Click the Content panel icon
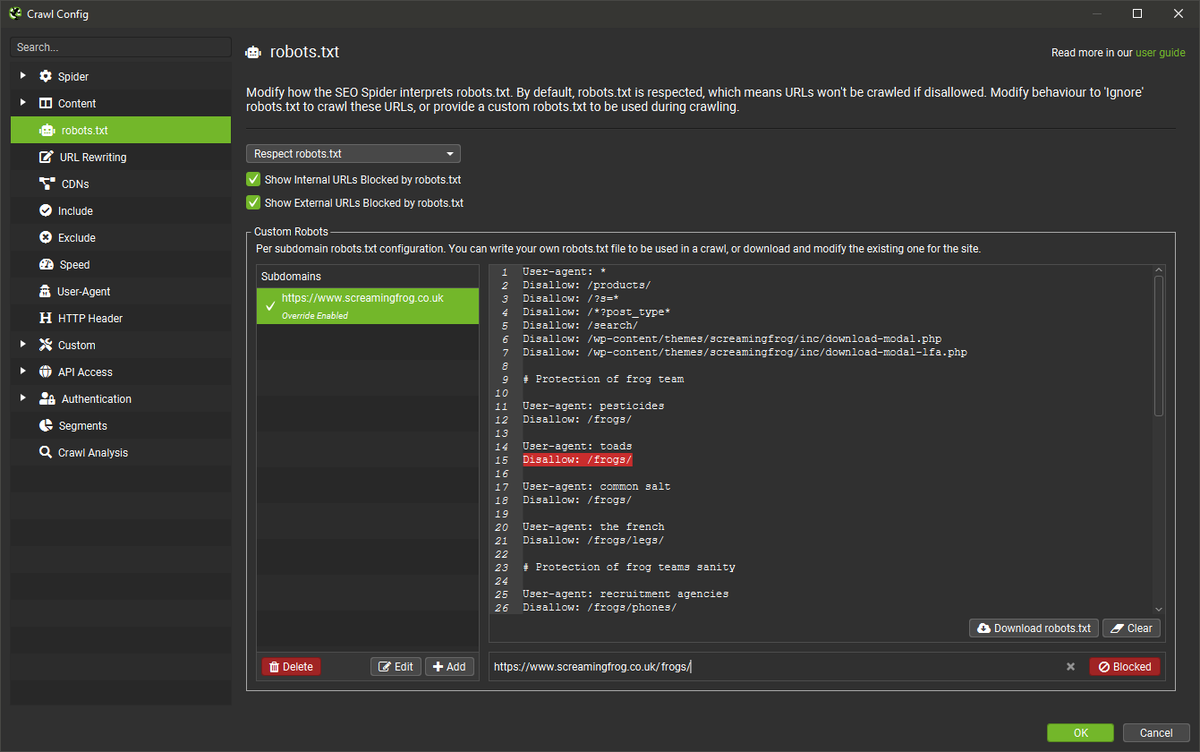The height and width of the screenshot is (752, 1200). 45,103
